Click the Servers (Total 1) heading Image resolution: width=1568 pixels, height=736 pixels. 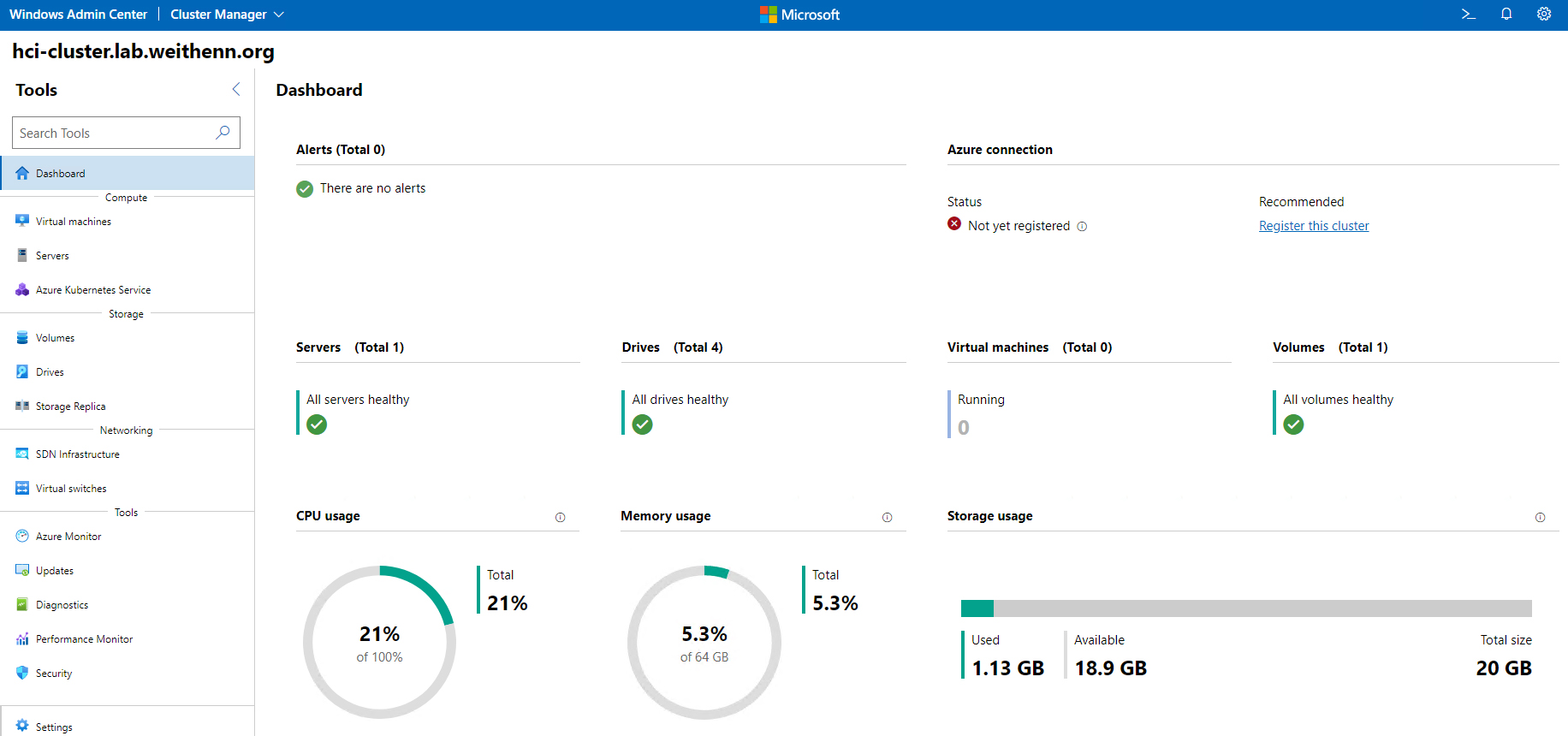350,347
